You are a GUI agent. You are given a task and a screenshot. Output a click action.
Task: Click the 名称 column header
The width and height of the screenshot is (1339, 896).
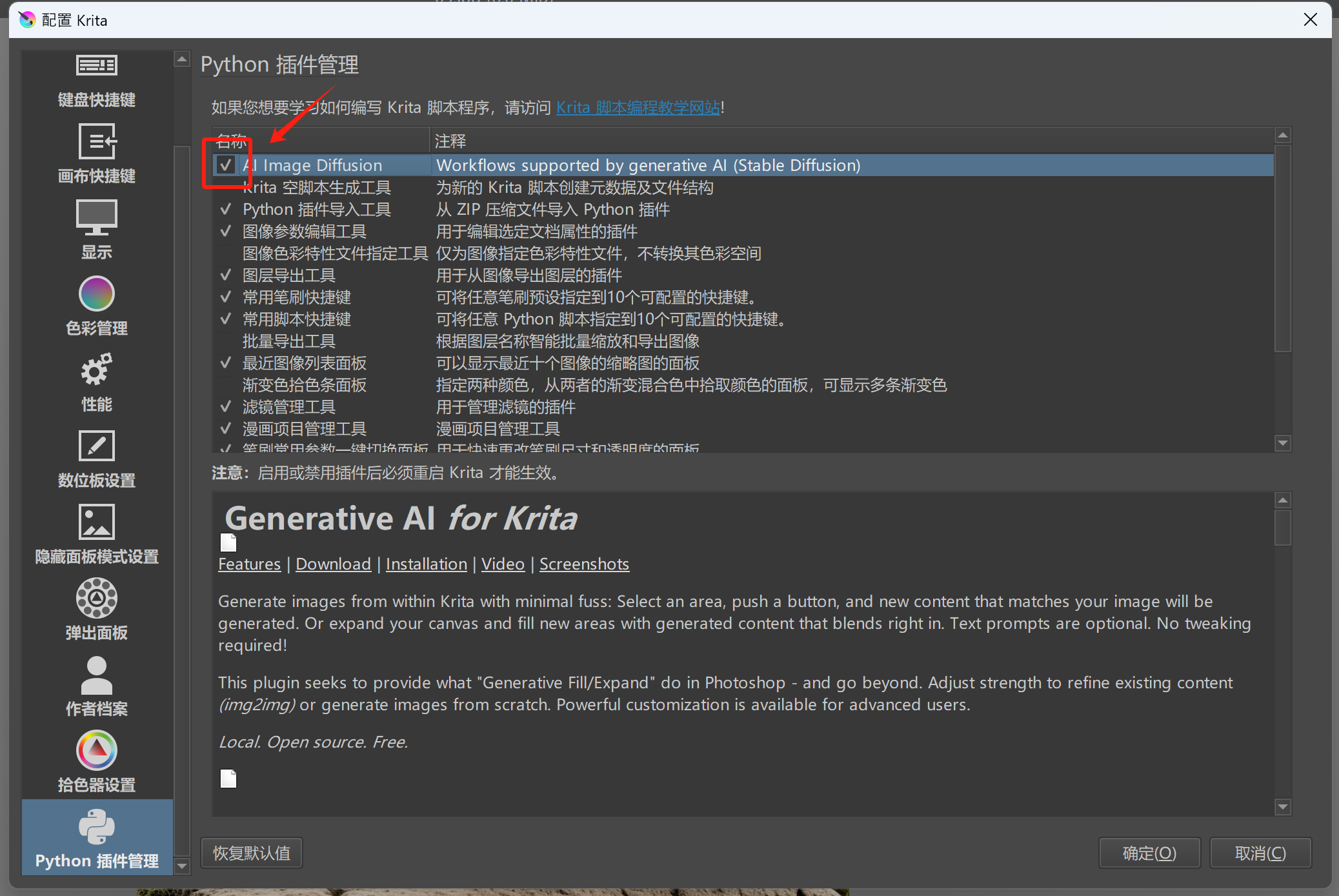[321, 141]
